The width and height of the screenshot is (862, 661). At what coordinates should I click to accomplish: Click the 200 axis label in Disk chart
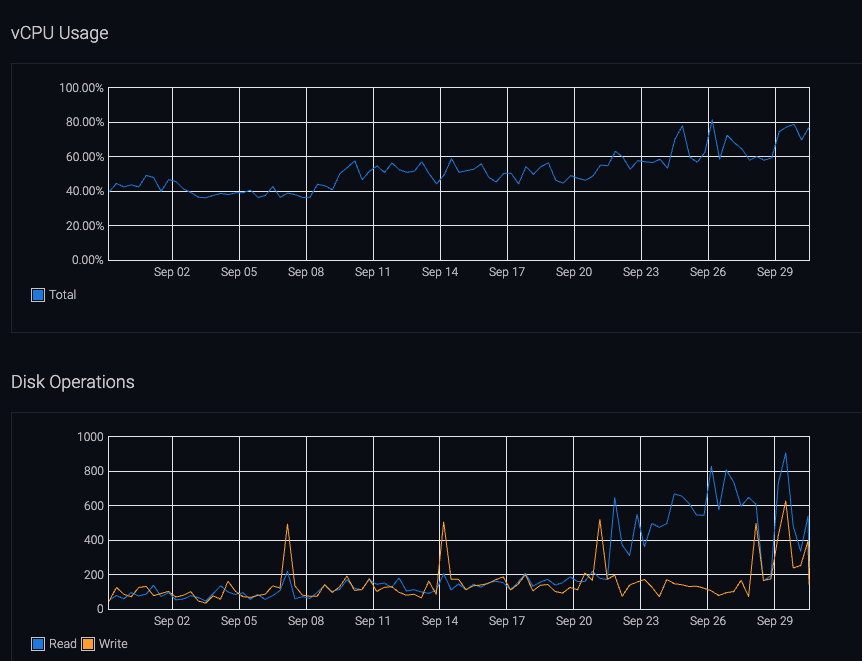click(x=93, y=575)
